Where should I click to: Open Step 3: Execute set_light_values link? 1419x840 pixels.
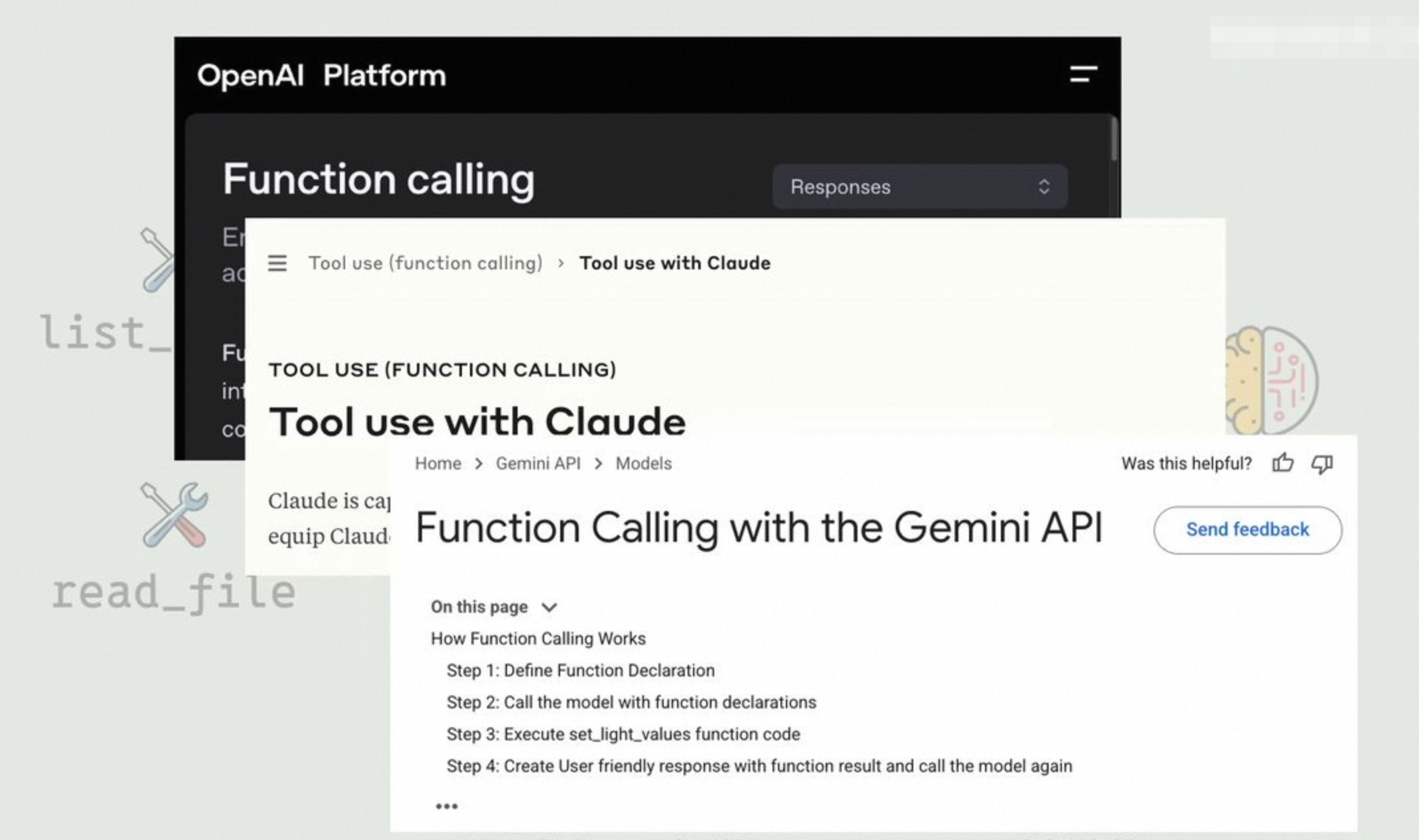(x=623, y=734)
